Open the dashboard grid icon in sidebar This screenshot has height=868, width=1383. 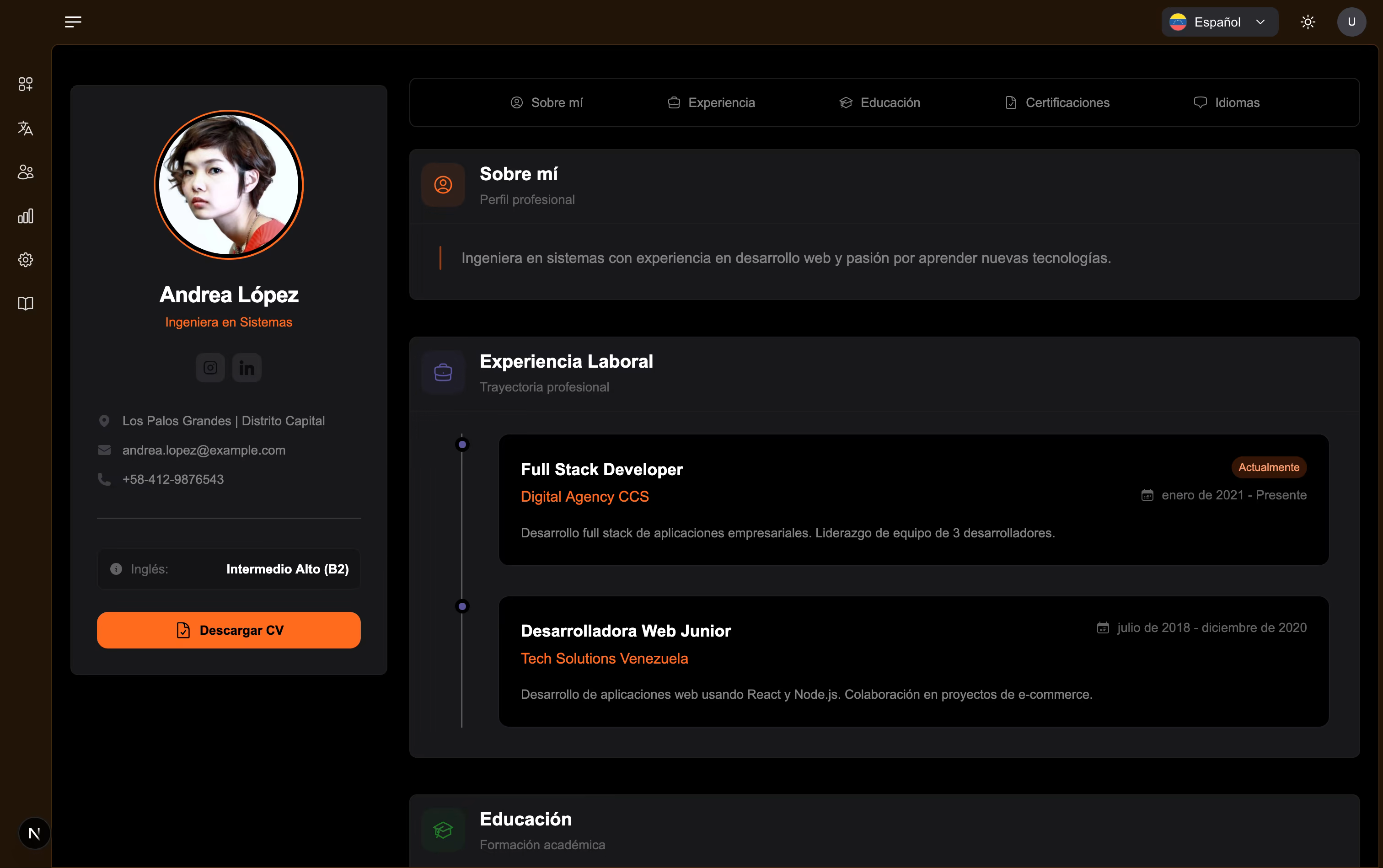point(25,84)
